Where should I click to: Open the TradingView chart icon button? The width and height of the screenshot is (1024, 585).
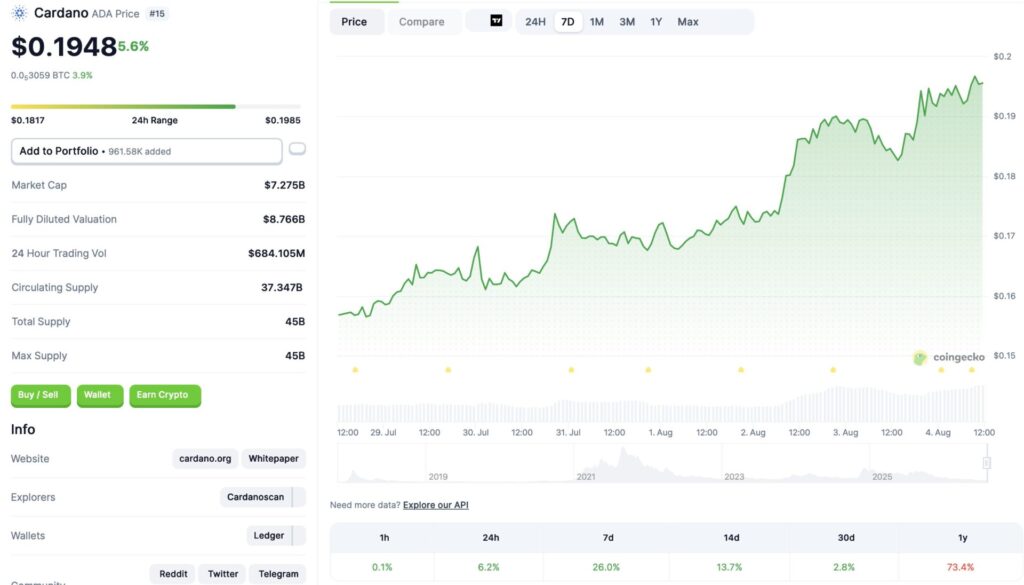click(x=496, y=21)
